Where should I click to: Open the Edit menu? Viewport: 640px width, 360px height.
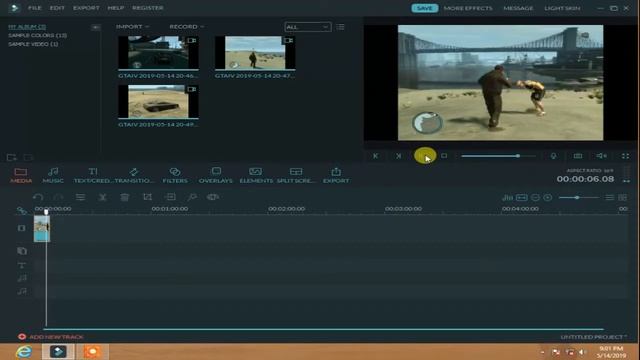tap(57, 8)
